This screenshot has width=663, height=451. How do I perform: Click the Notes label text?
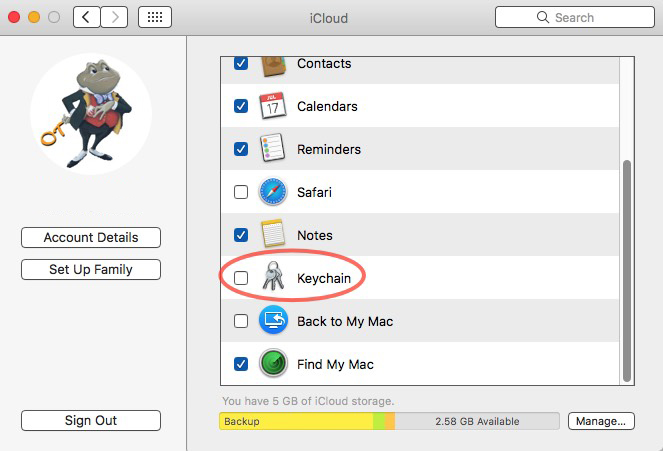click(315, 235)
